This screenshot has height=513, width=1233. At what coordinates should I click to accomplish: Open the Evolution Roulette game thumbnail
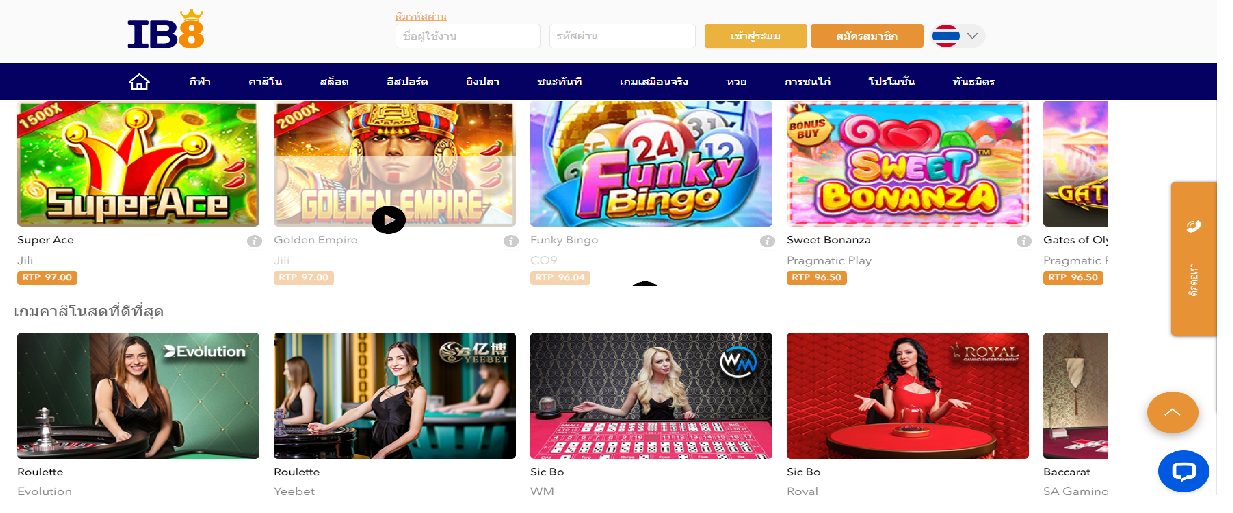click(x=138, y=396)
